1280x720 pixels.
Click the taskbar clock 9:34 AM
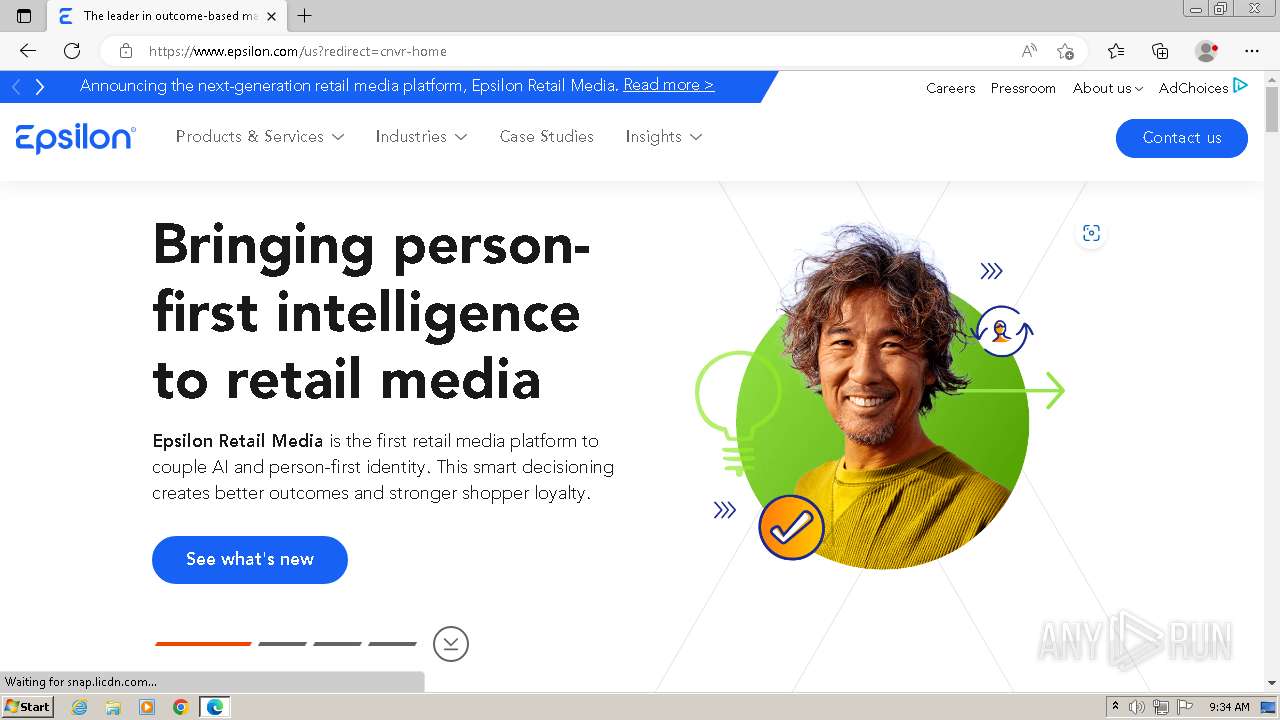pos(1229,707)
